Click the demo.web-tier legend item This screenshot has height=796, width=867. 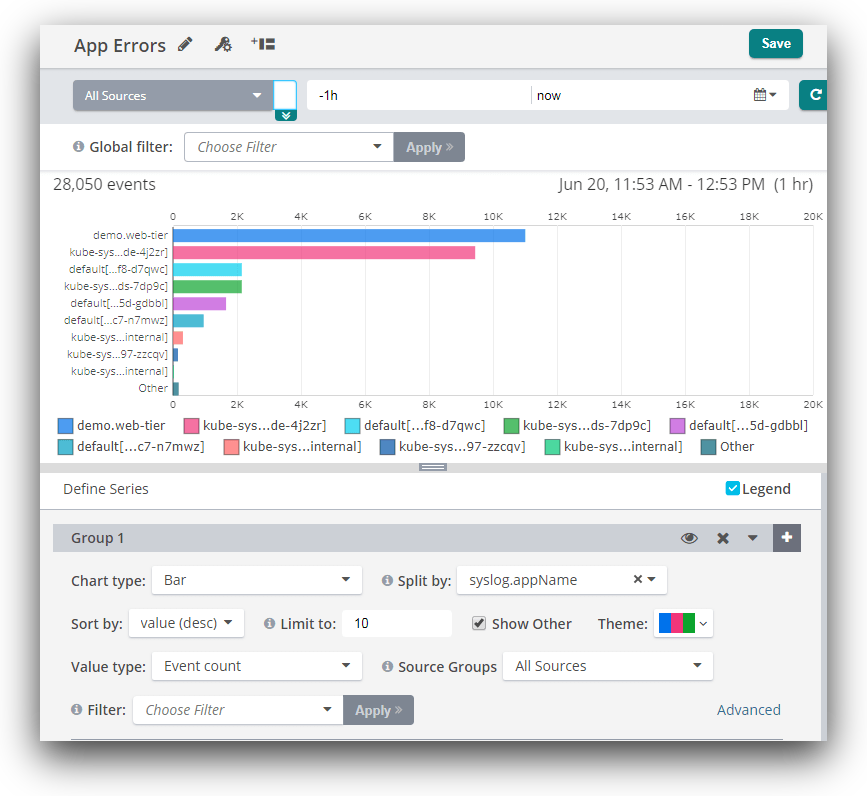click(x=112, y=425)
